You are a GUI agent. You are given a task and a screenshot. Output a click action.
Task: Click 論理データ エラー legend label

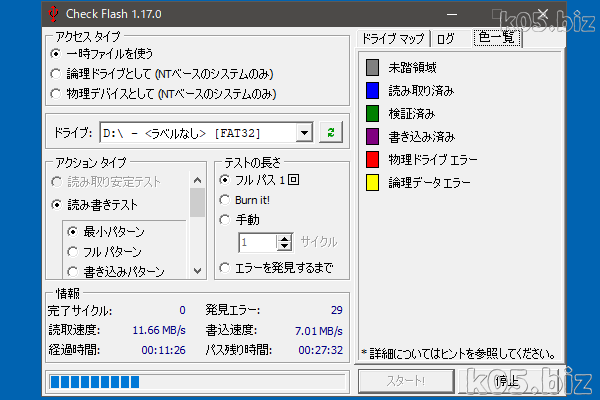point(429,183)
